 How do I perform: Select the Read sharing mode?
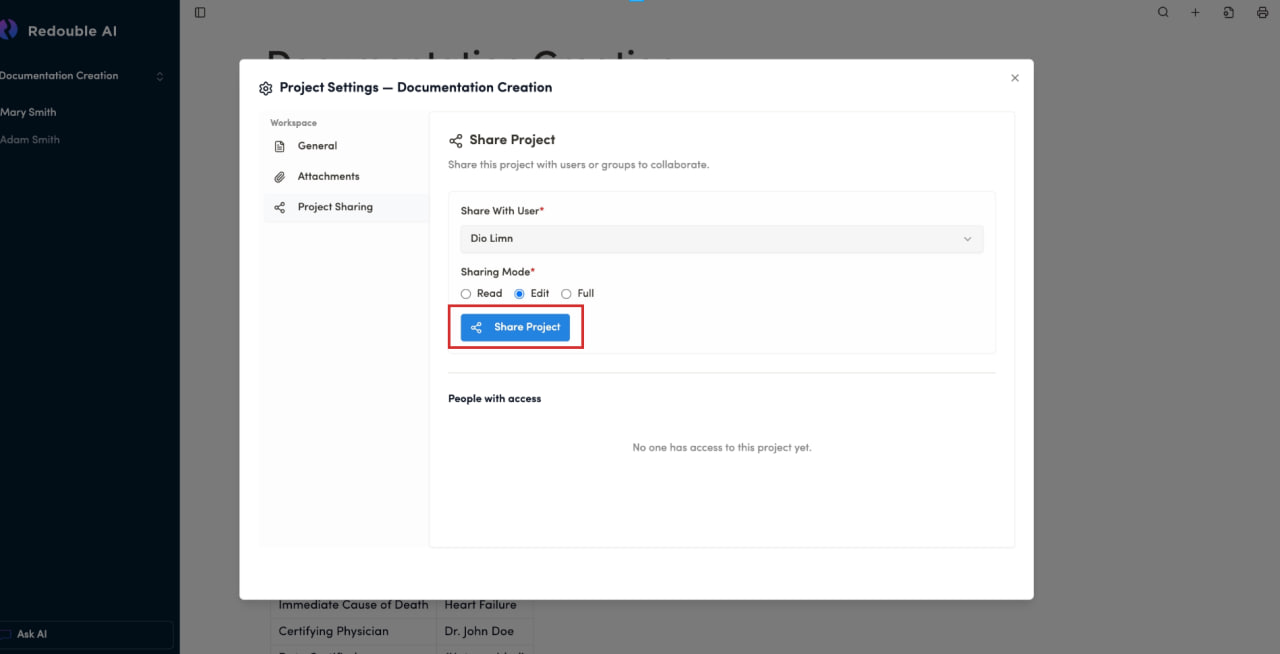tap(466, 294)
